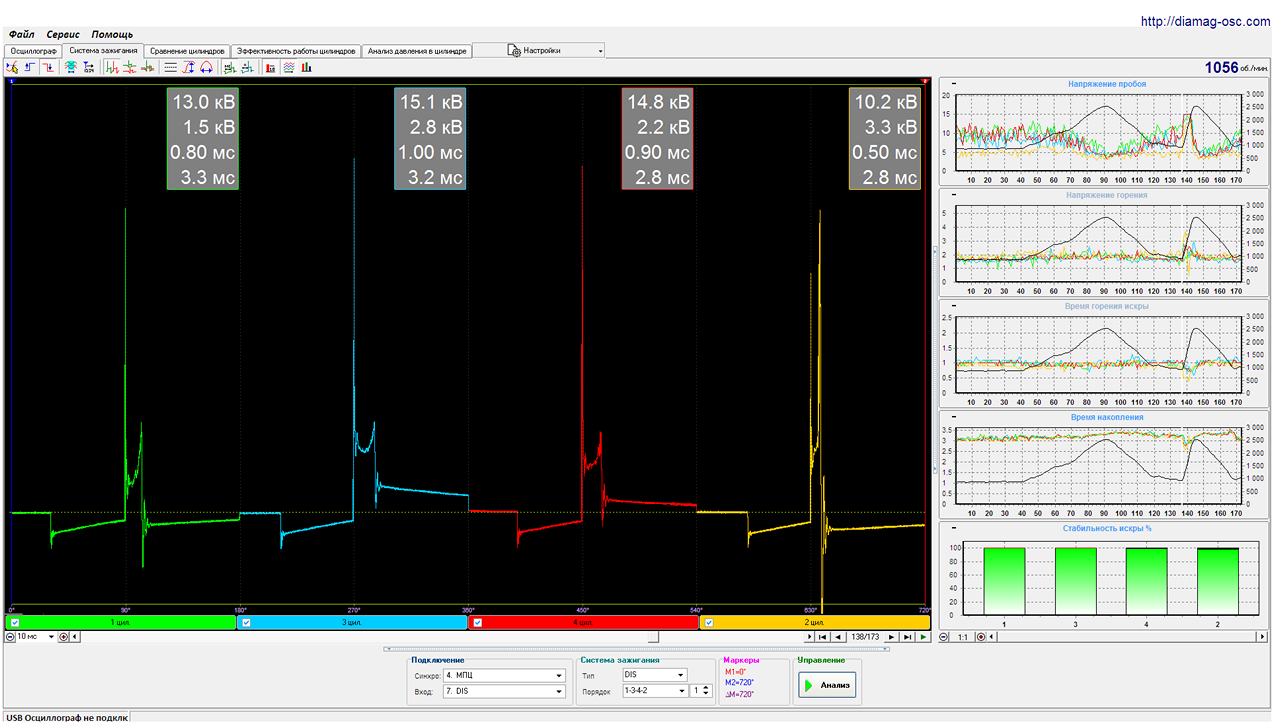Screen dimensions: 1280x725
Task: Click the 1056 об./мин RPM readout
Action: coord(1237,68)
